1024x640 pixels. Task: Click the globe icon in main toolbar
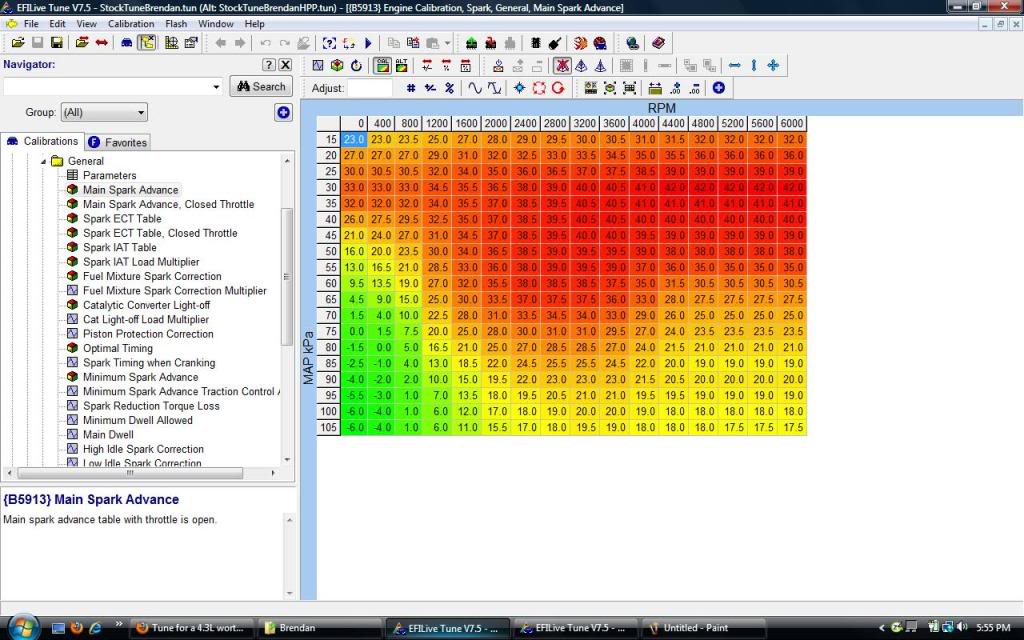[x=632, y=43]
